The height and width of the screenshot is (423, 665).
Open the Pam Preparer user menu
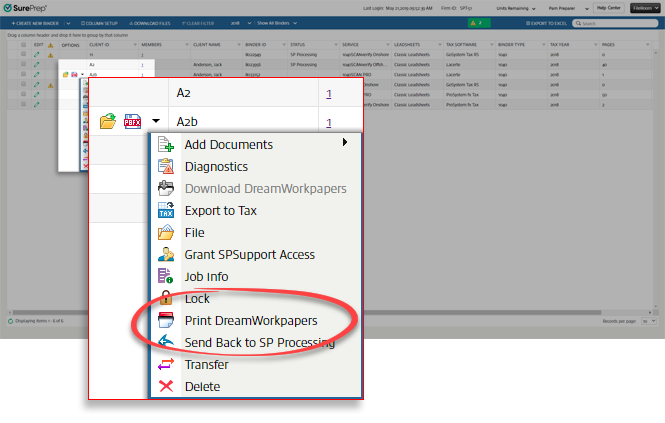568,8
